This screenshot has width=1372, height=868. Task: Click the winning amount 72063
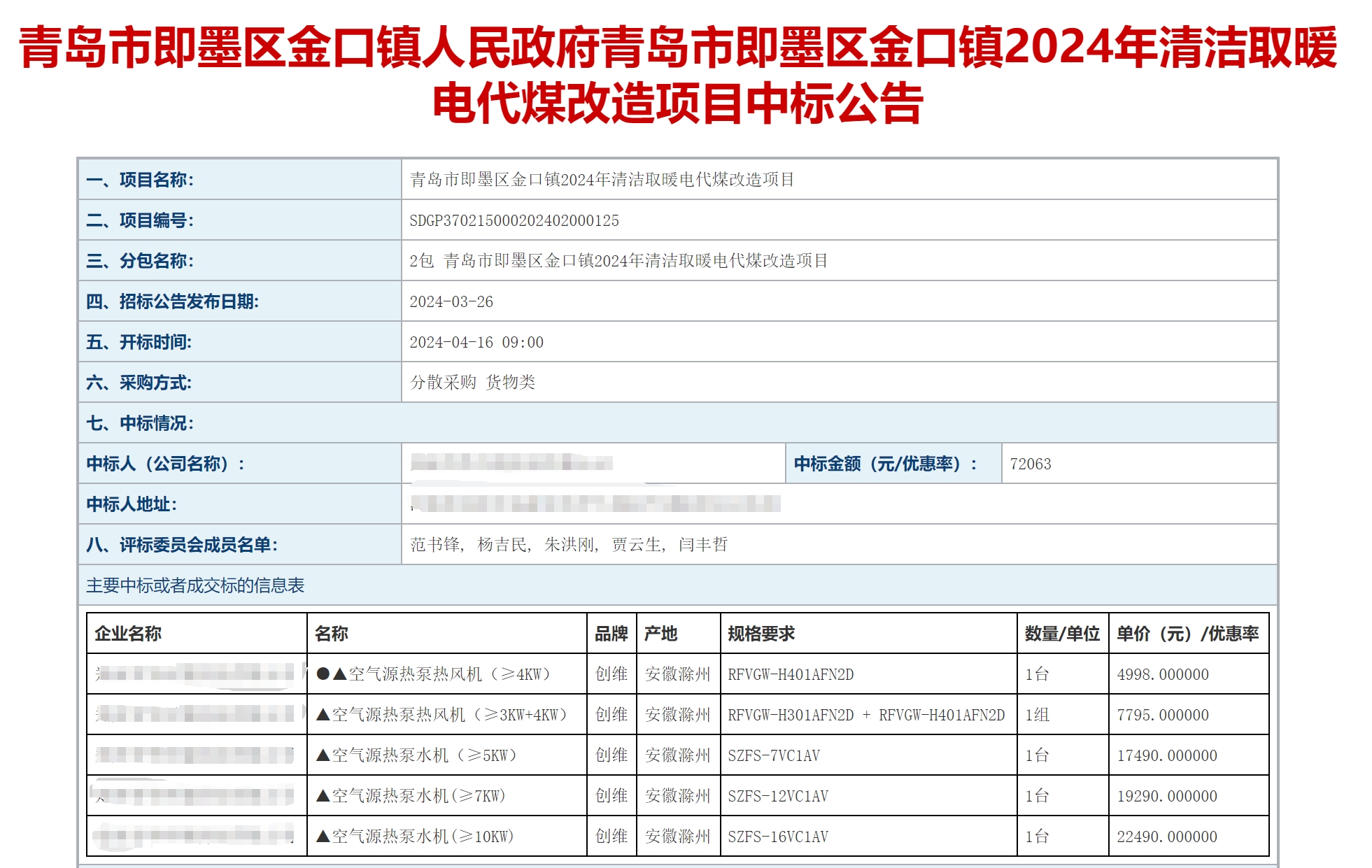1031,464
